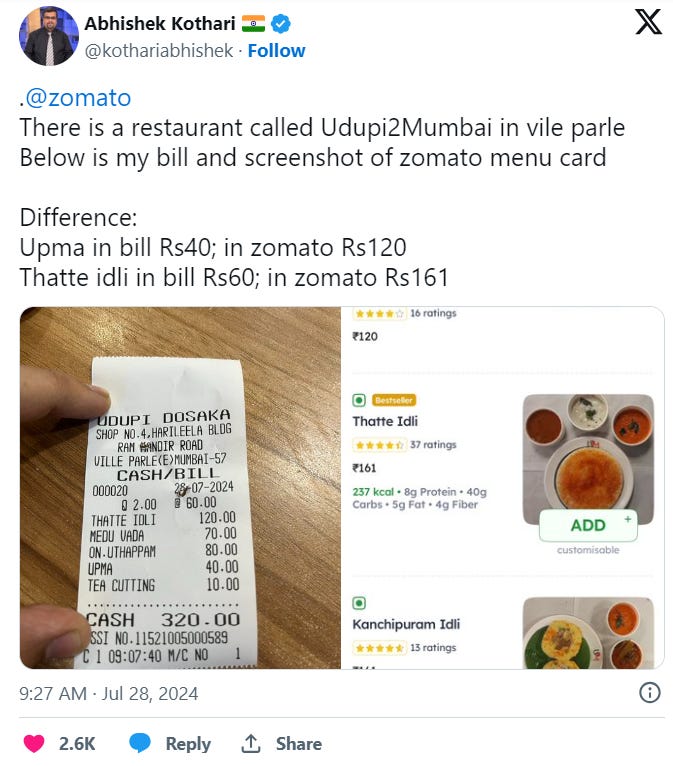Open the receipt bill photo
The width and height of the screenshot is (673, 766).
[180, 488]
